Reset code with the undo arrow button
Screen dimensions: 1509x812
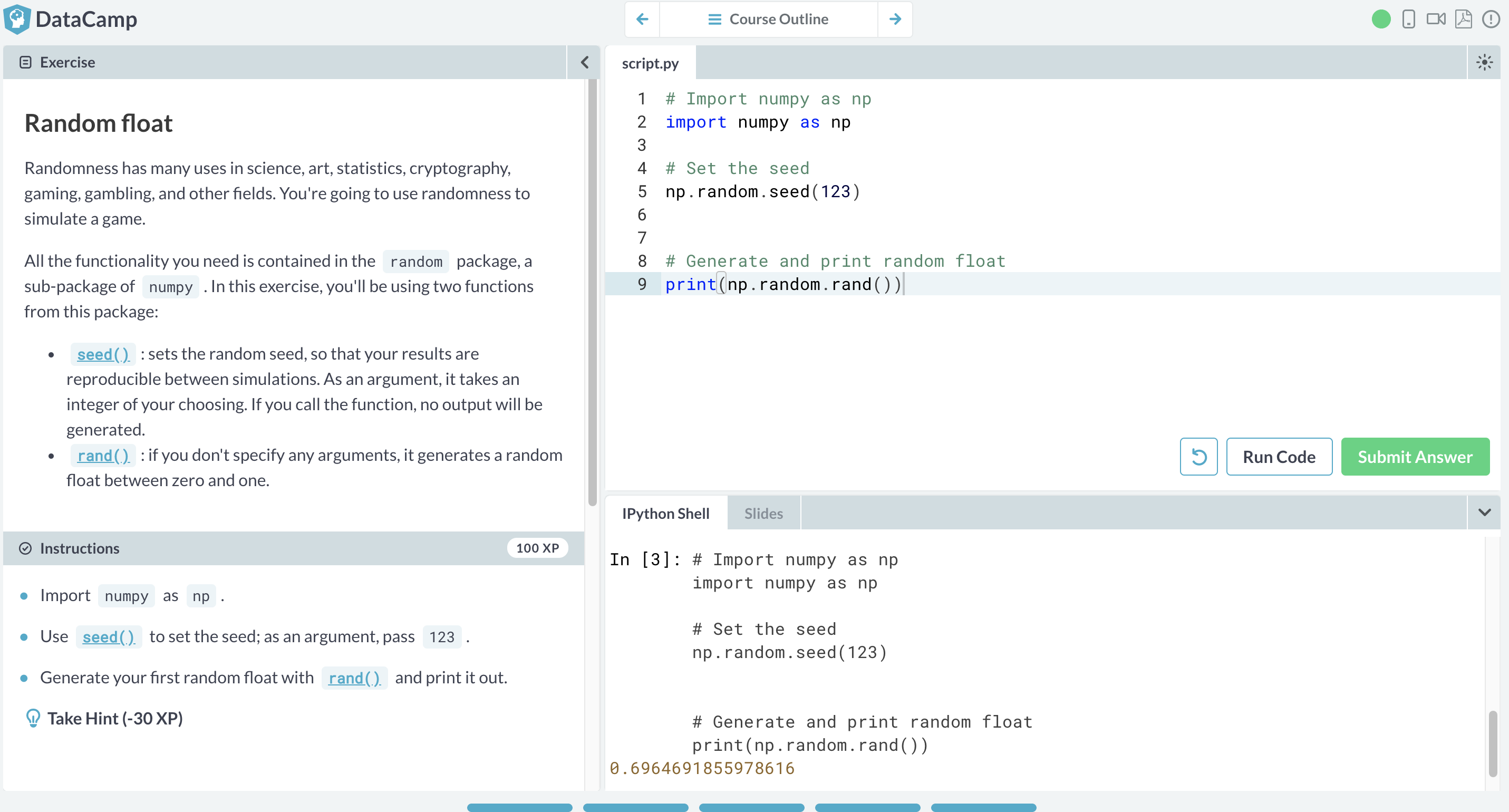tap(1198, 457)
